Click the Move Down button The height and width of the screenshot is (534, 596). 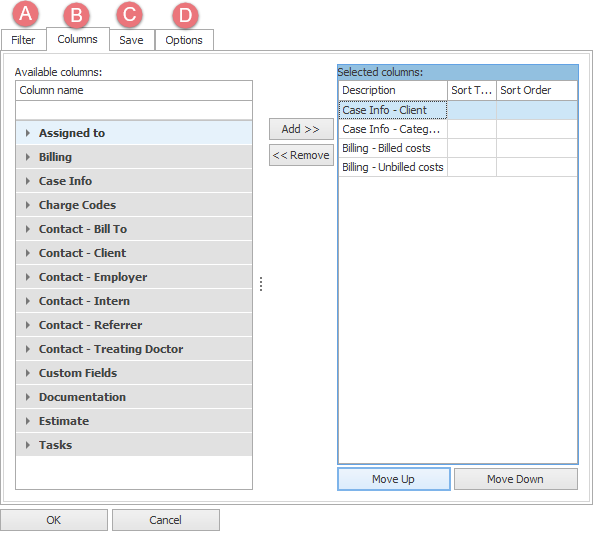point(515,479)
